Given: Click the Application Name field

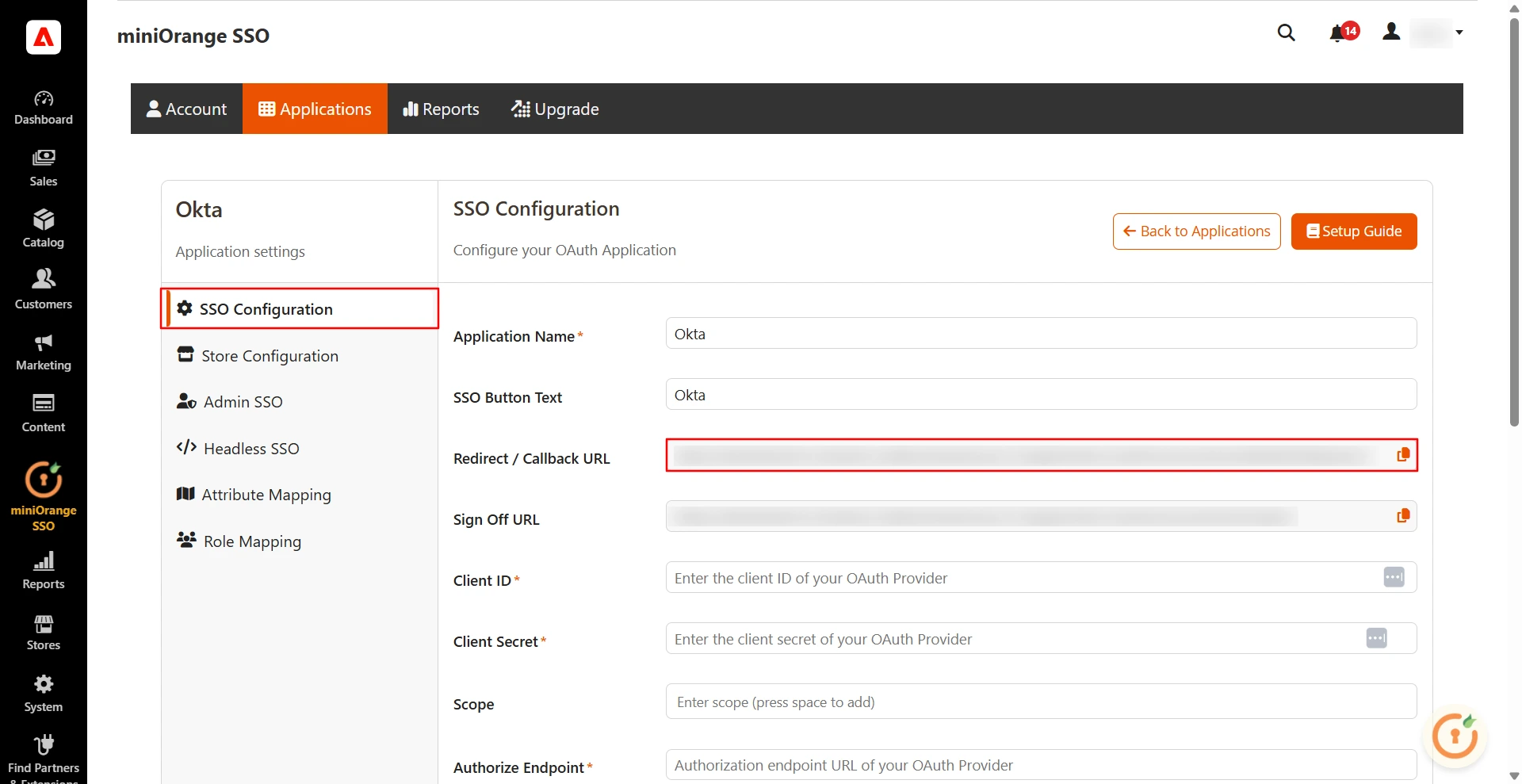Looking at the screenshot, I should pyautogui.click(x=1041, y=333).
